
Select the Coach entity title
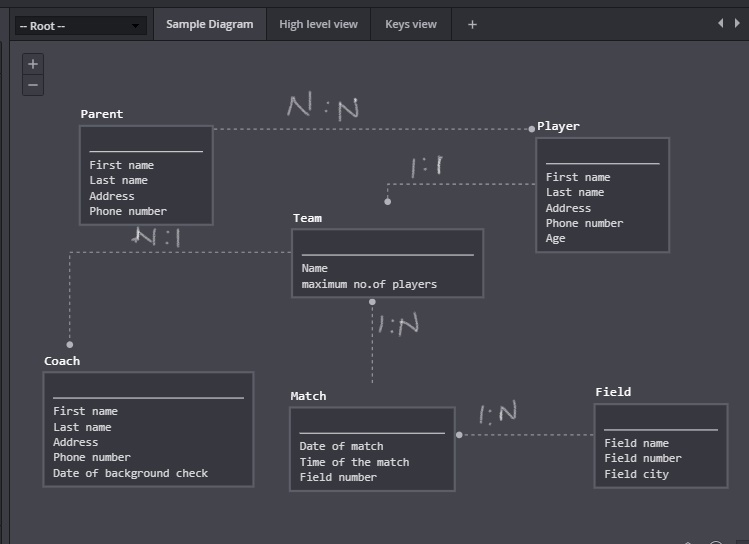point(62,361)
